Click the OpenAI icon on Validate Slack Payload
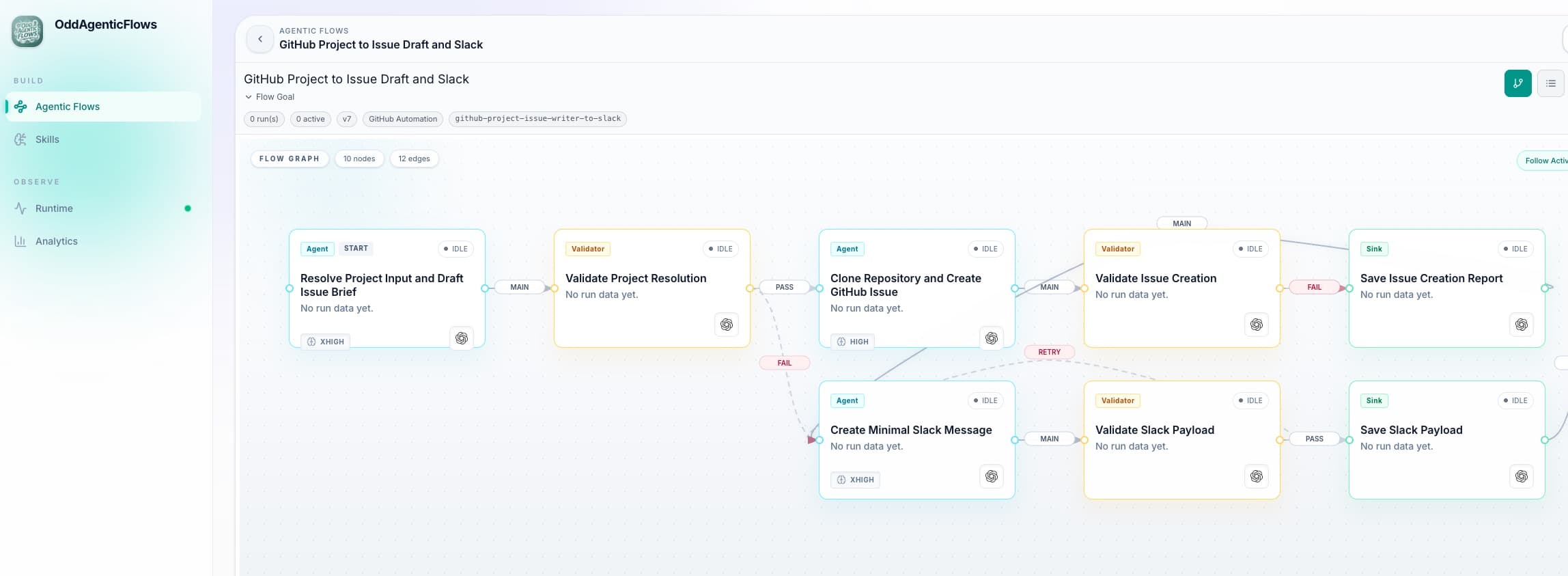The width and height of the screenshot is (1568, 576). tap(1257, 476)
